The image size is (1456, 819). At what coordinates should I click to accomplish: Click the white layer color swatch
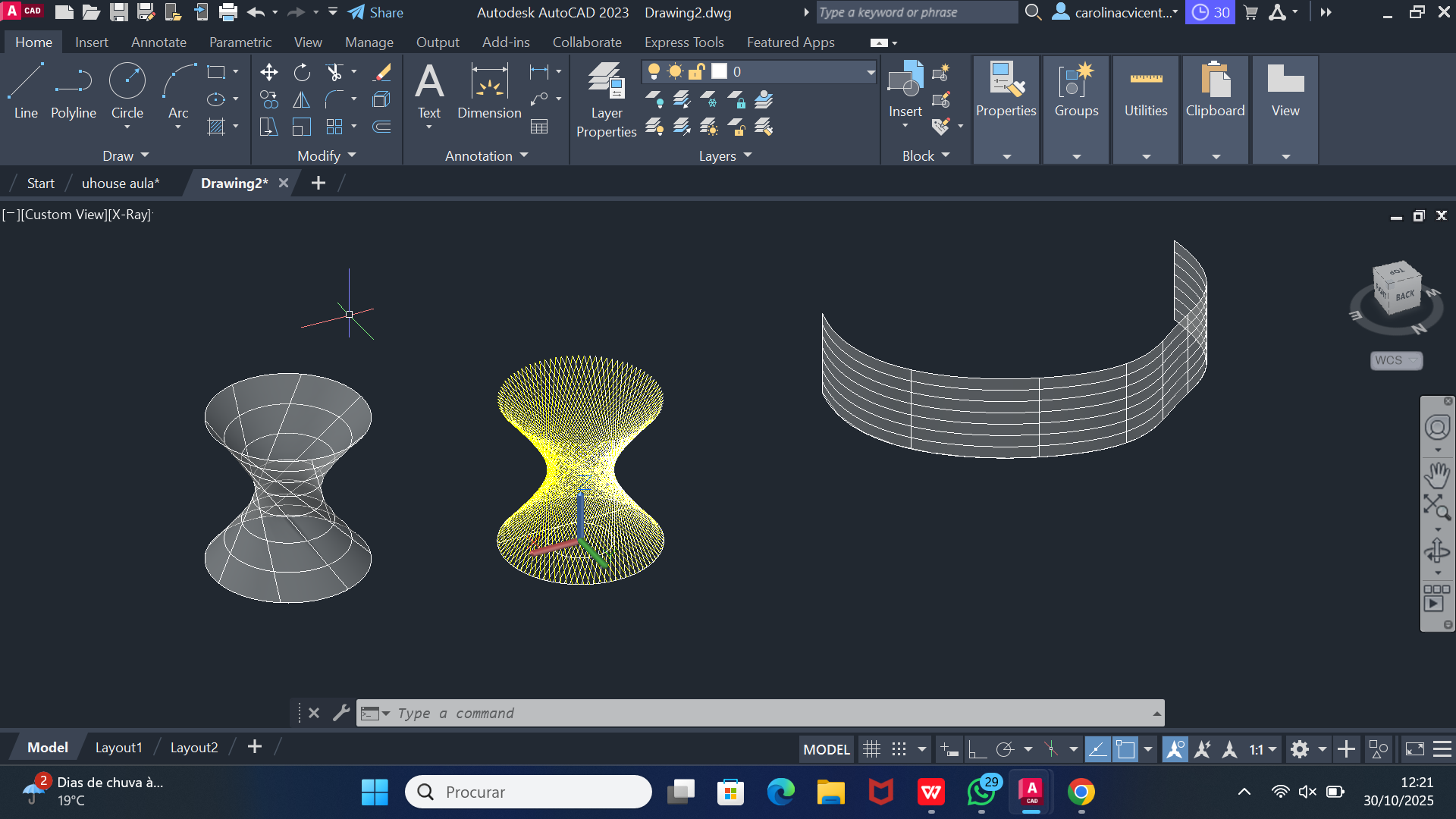click(x=719, y=71)
